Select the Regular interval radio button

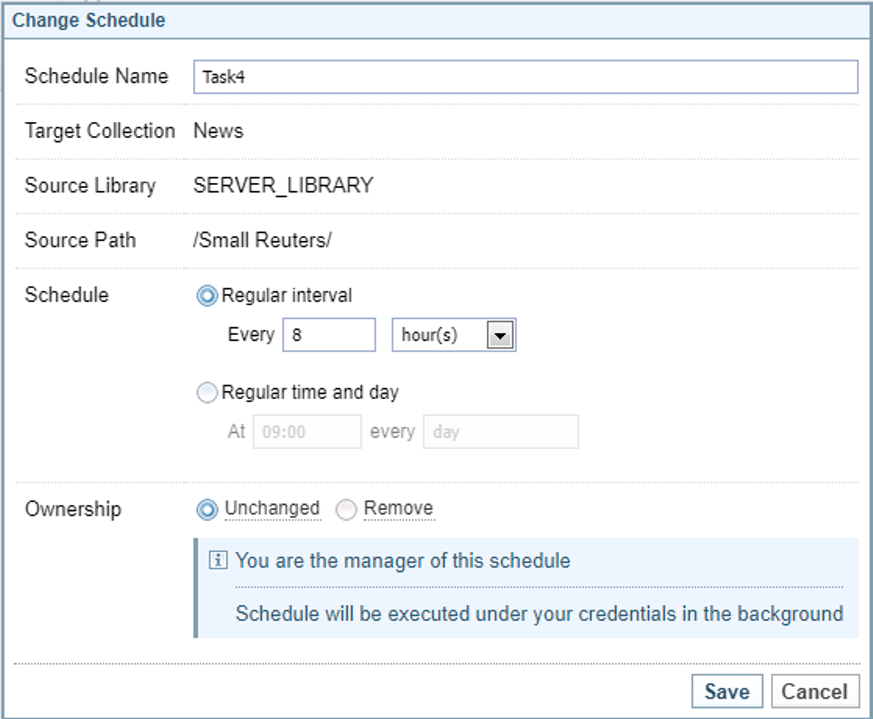pos(207,296)
